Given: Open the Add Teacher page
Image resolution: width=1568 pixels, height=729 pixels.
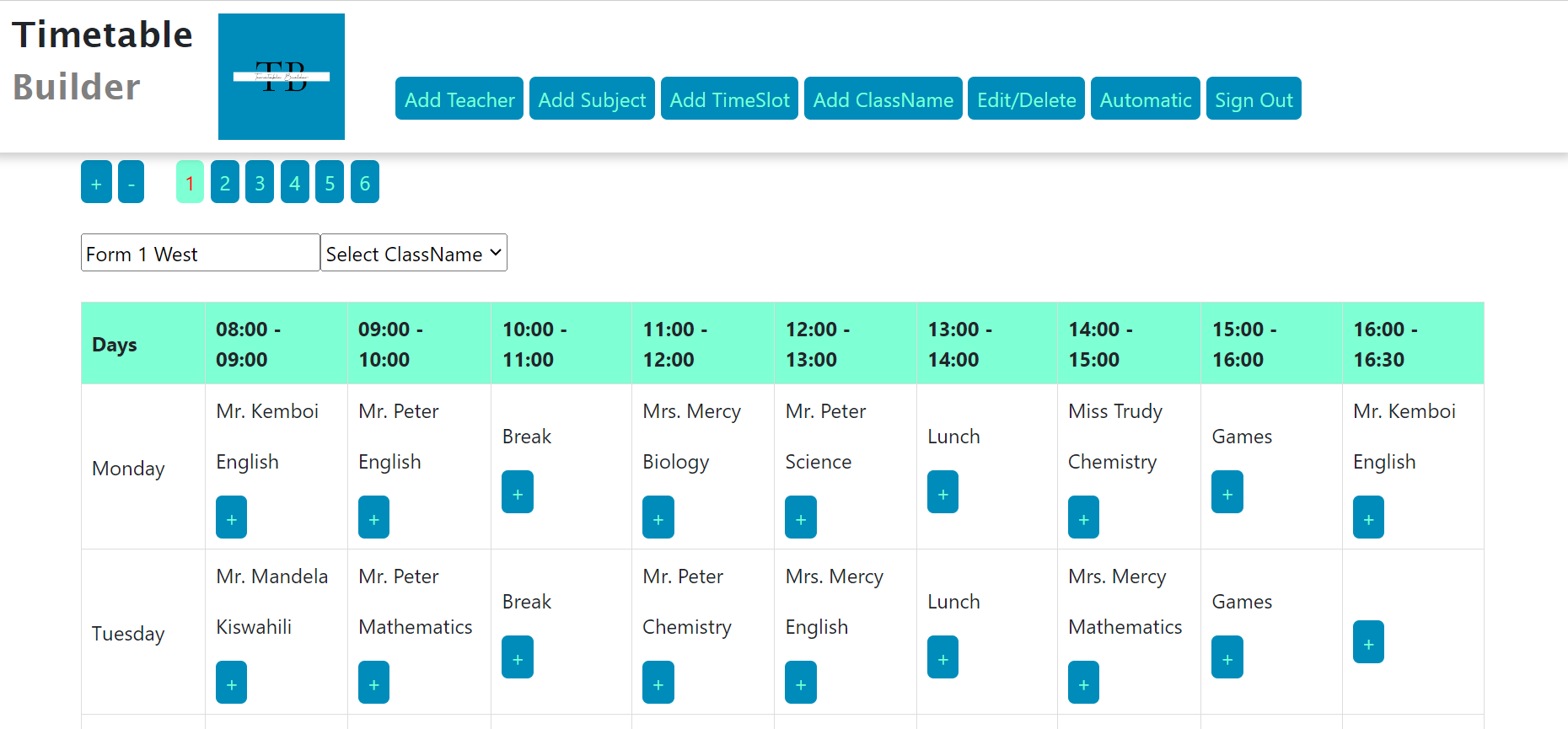Looking at the screenshot, I should (459, 99).
